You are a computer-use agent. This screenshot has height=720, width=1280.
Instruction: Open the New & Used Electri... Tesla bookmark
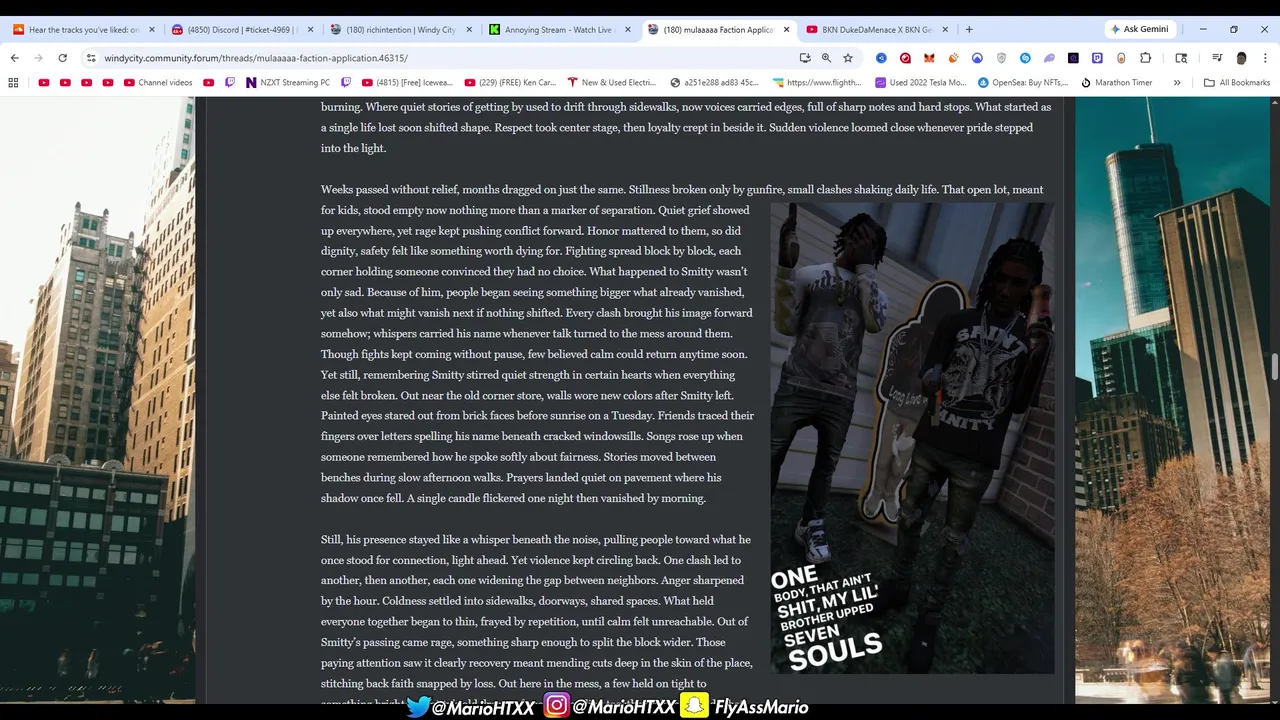612,82
